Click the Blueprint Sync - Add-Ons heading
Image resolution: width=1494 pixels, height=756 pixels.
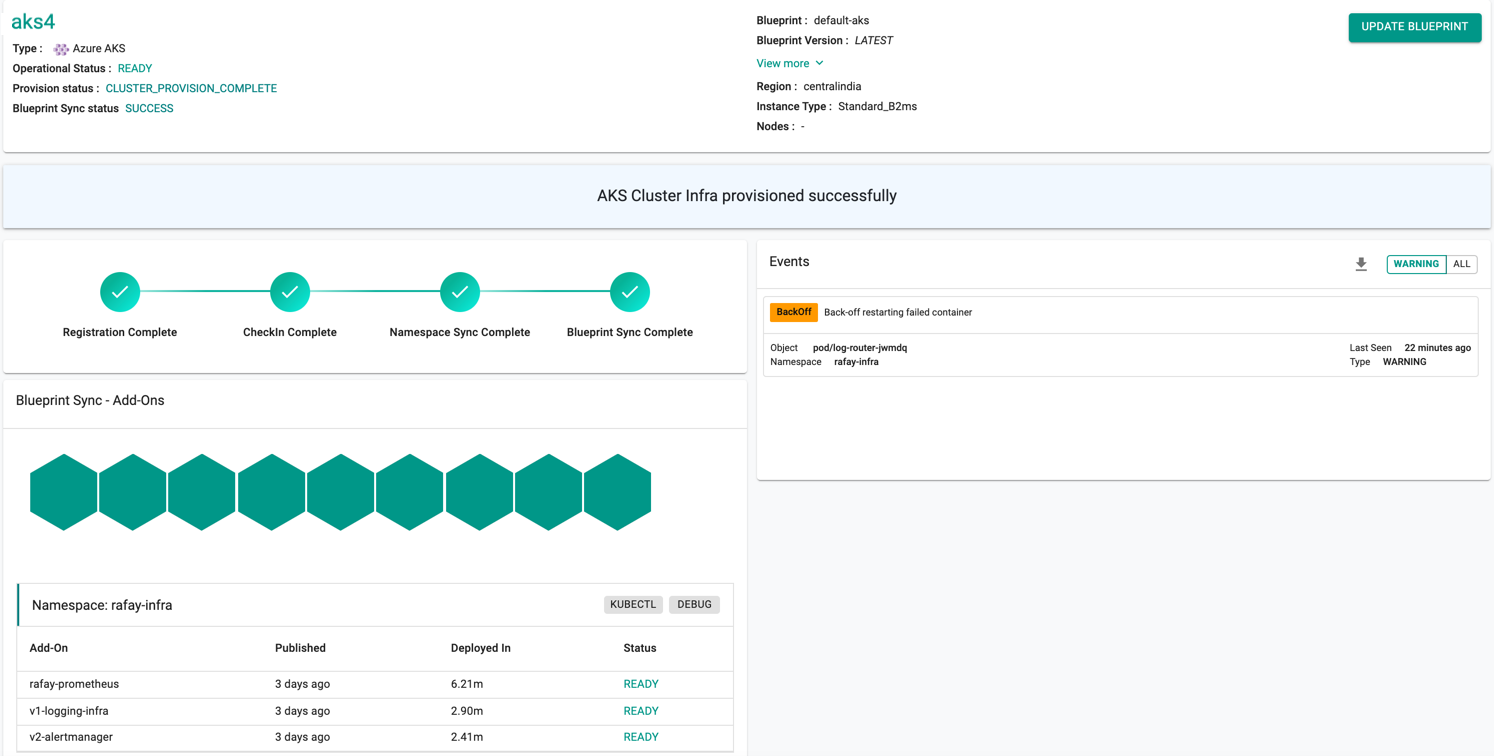[x=90, y=401]
